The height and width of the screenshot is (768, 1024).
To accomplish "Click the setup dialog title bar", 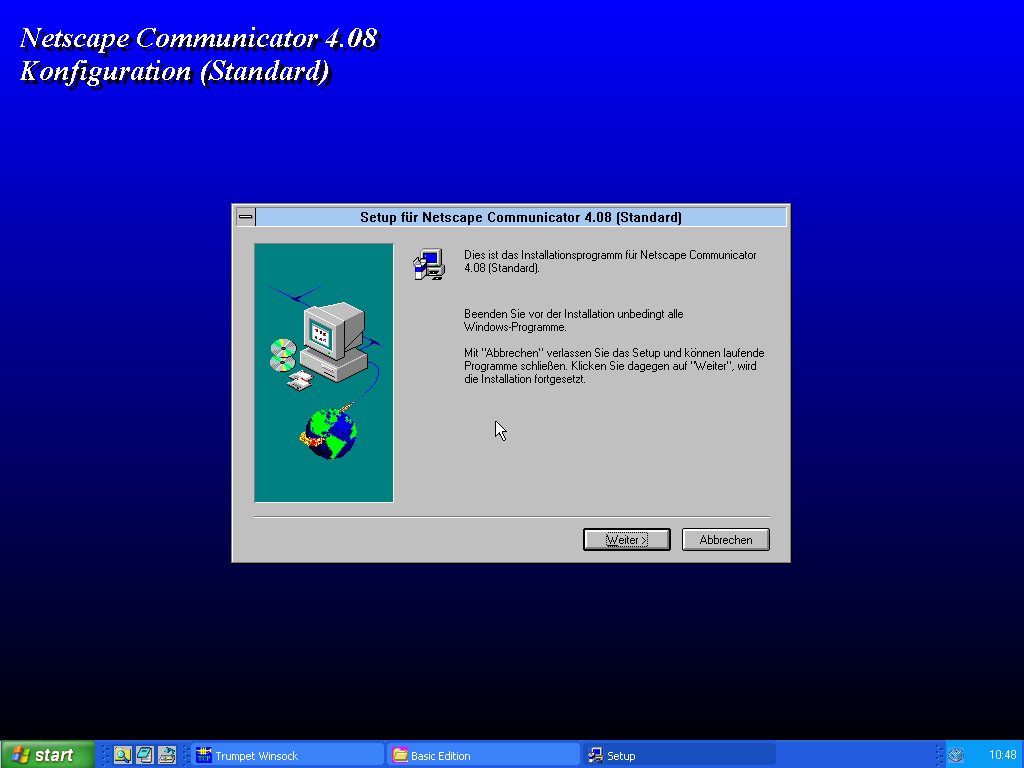I will click(520, 217).
